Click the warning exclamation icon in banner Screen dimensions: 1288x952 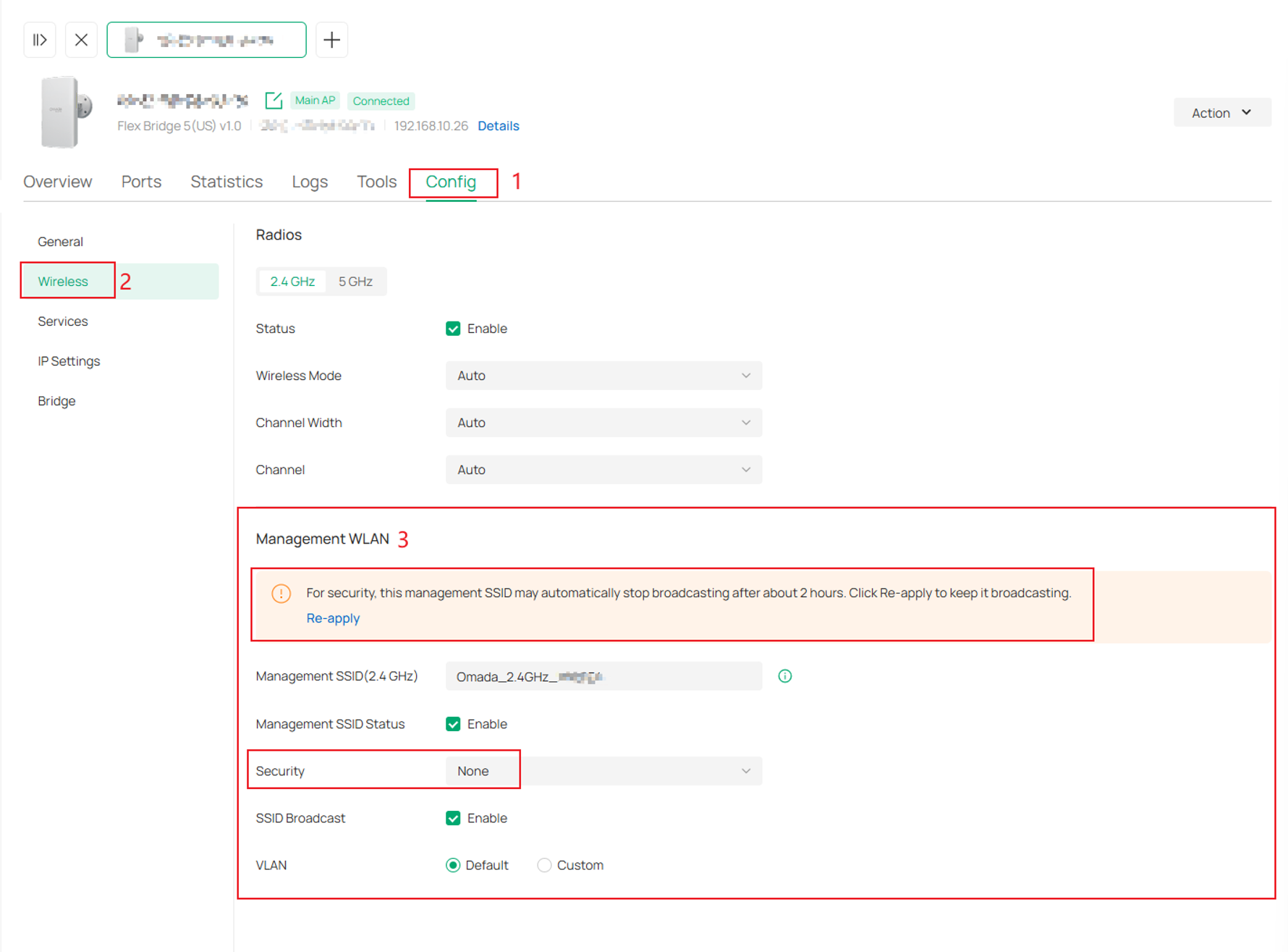281,594
